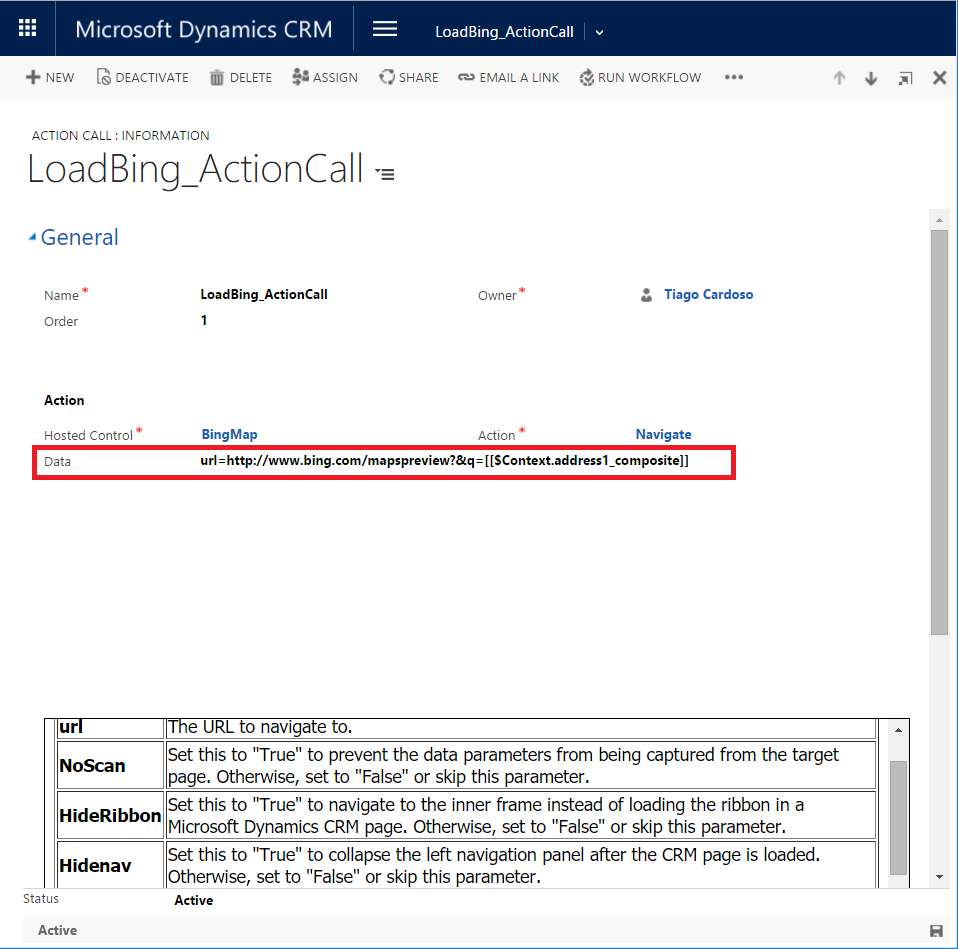Screen dimensions: 959x949
Task: Go to next record with down arrow
Action: pyautogui.click(x=871, y=78)
